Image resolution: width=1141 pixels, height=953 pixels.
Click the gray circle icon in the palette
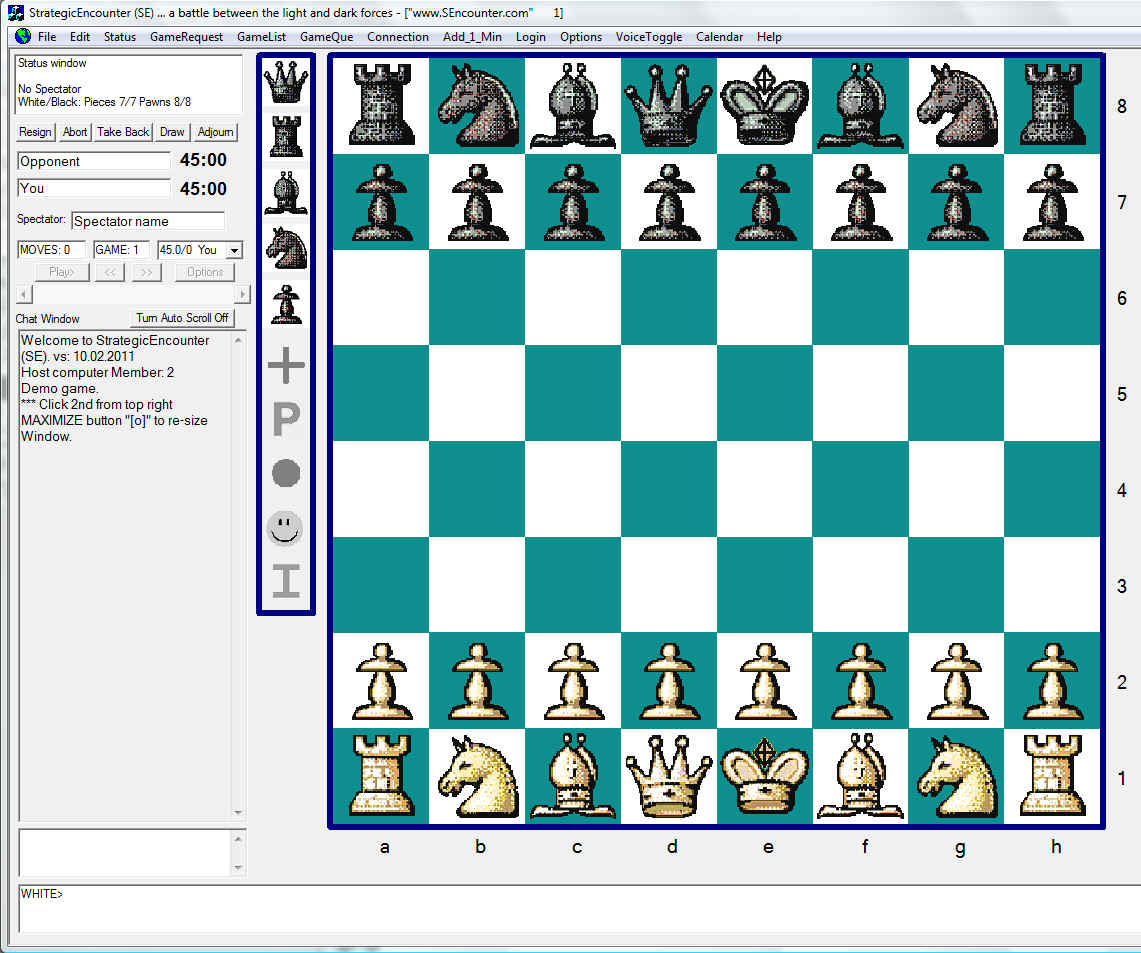tap(286, 473)
